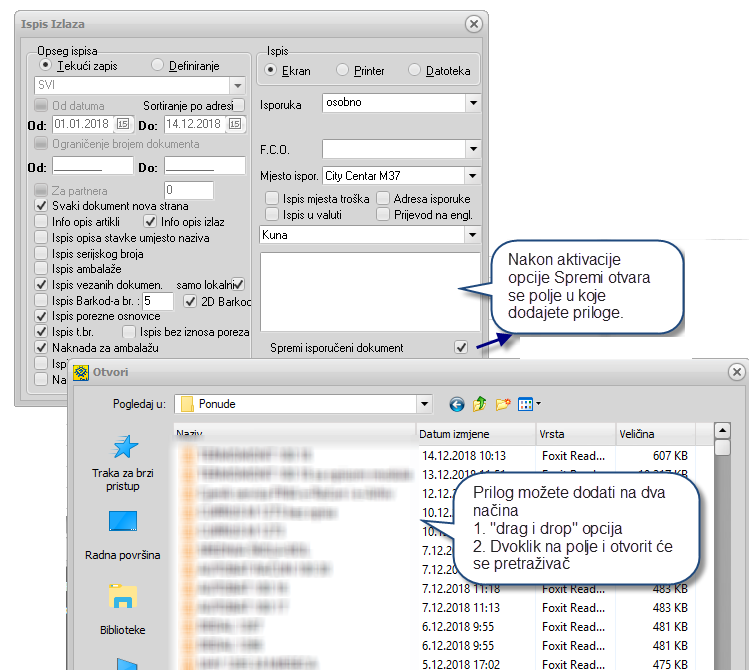This screenshot has width=749, height=670.
Task: Click the Ispis Barkod-a number field
Action: tap(158, 300)
